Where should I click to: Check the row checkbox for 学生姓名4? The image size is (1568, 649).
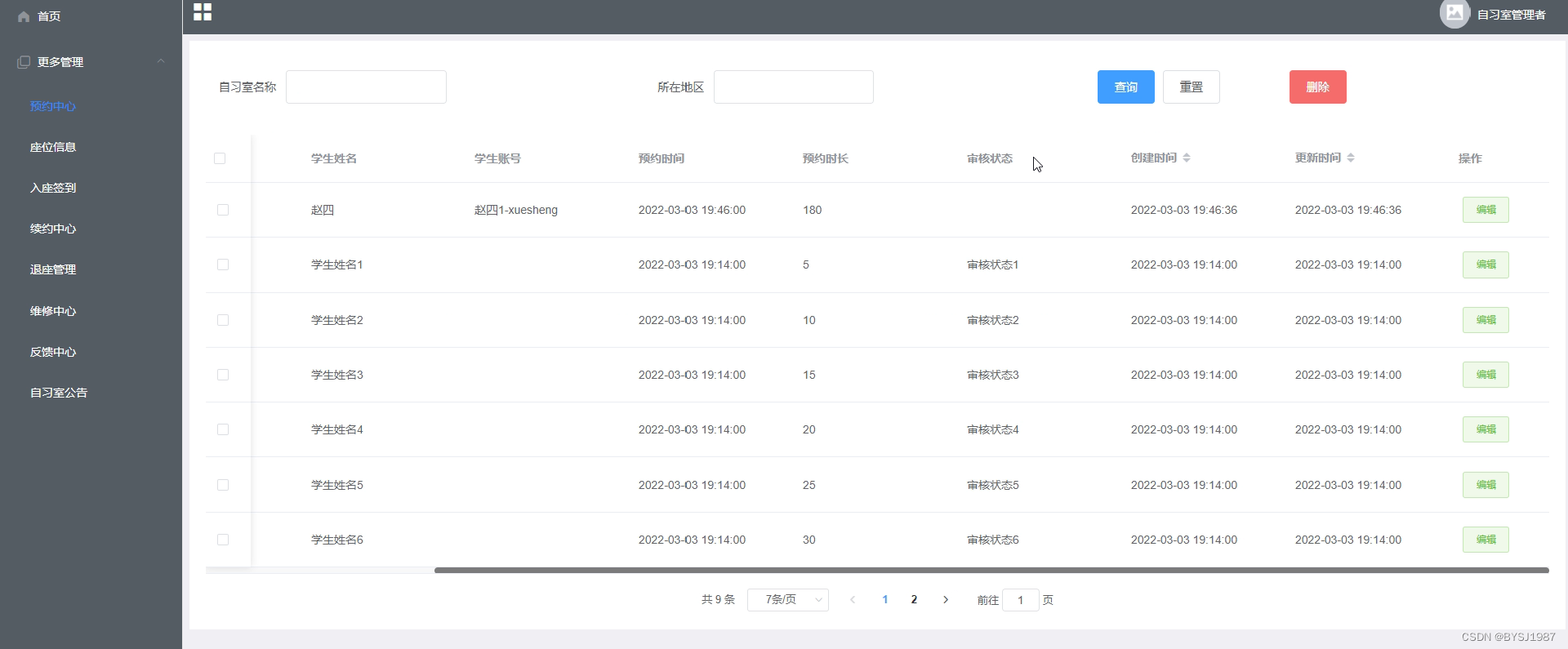coord(223,429)
